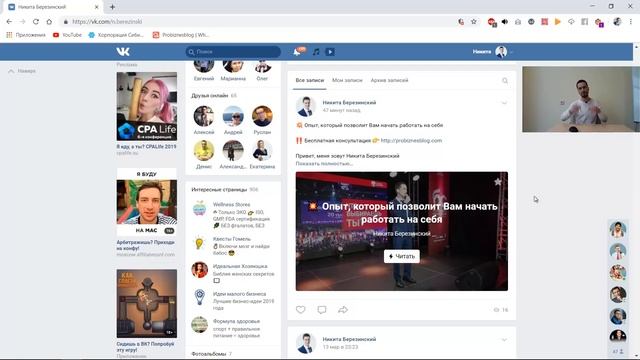Click the browser home icon
The height and width of the screenshot is (360, 640).
pos(49,22)
